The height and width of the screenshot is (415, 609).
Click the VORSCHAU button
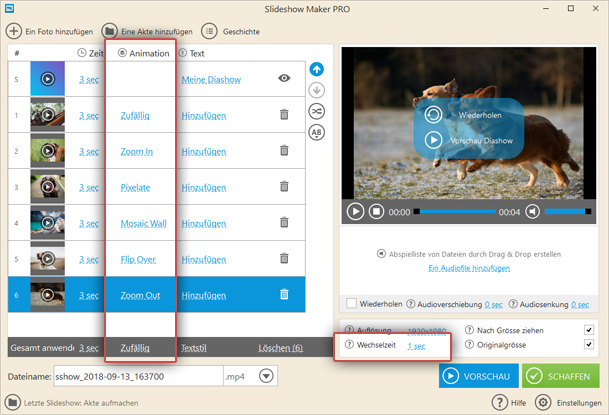(x=478, y=376)
